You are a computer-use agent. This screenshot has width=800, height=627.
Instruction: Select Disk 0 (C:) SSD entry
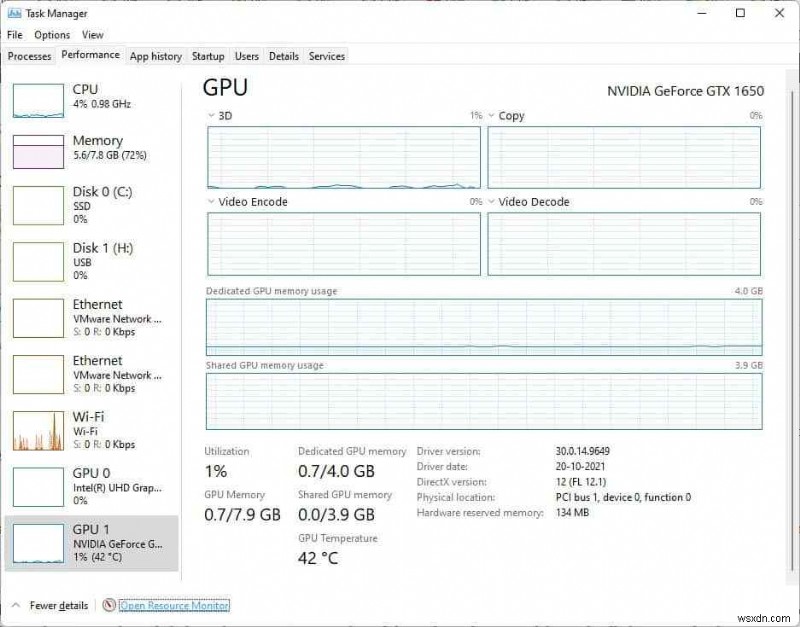90,204
